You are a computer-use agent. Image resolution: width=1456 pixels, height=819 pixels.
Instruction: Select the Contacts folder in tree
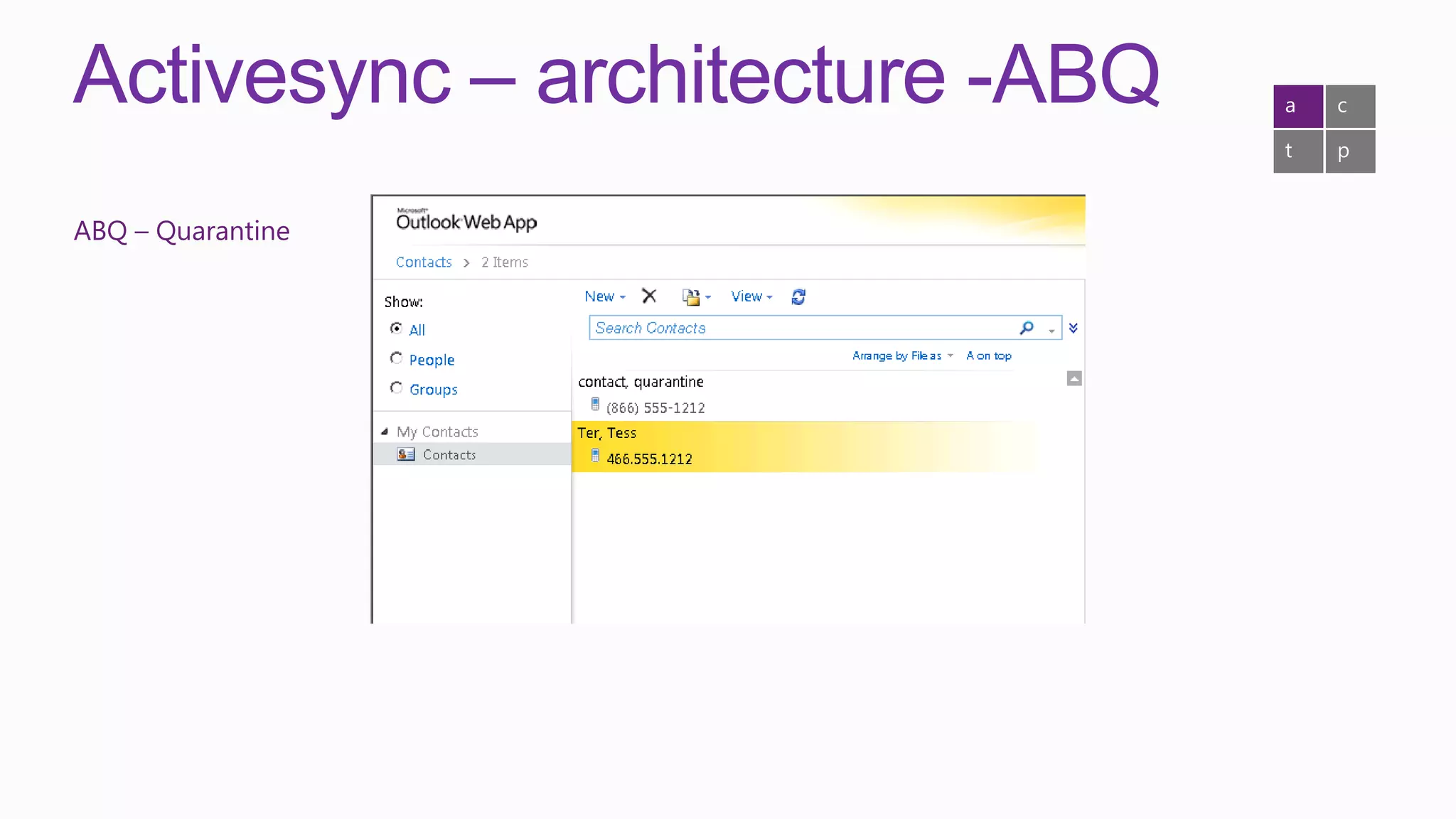pyautogui.click(x=472, y=454)
